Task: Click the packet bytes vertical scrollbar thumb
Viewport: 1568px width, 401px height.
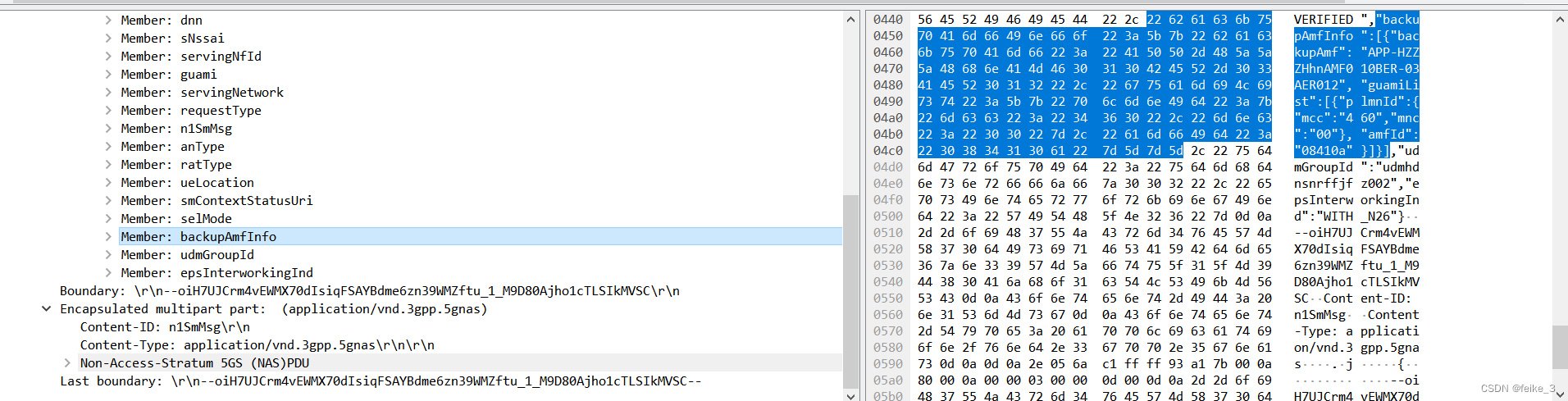Action: [1560, 347]
